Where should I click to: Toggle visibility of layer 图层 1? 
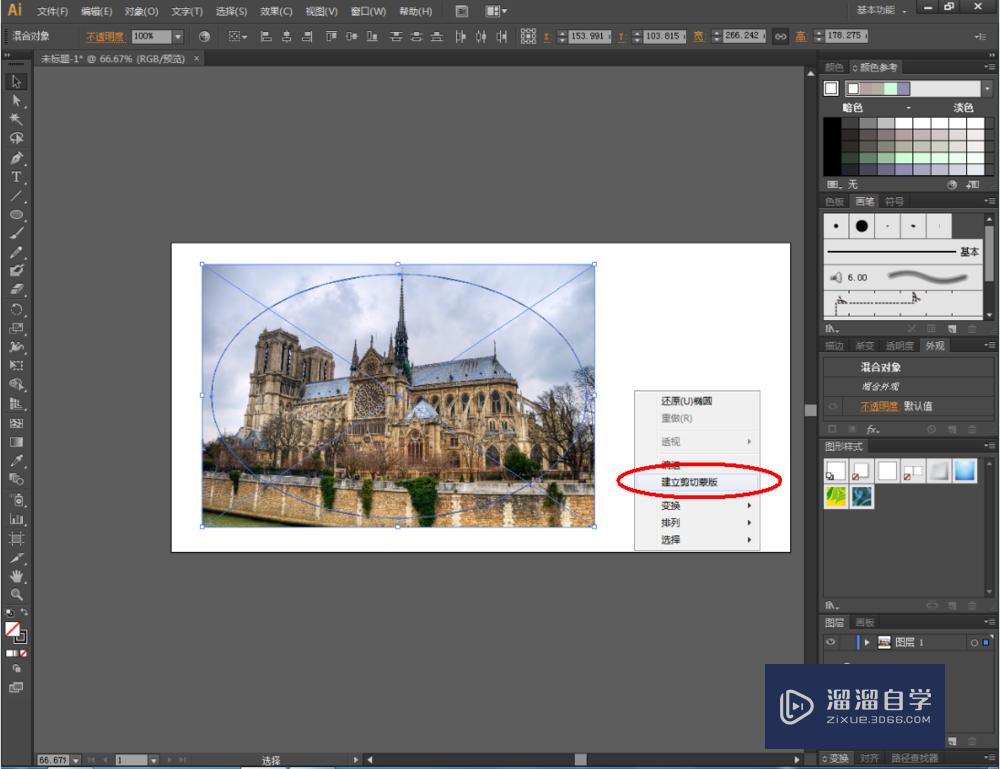tap(831, 642)
